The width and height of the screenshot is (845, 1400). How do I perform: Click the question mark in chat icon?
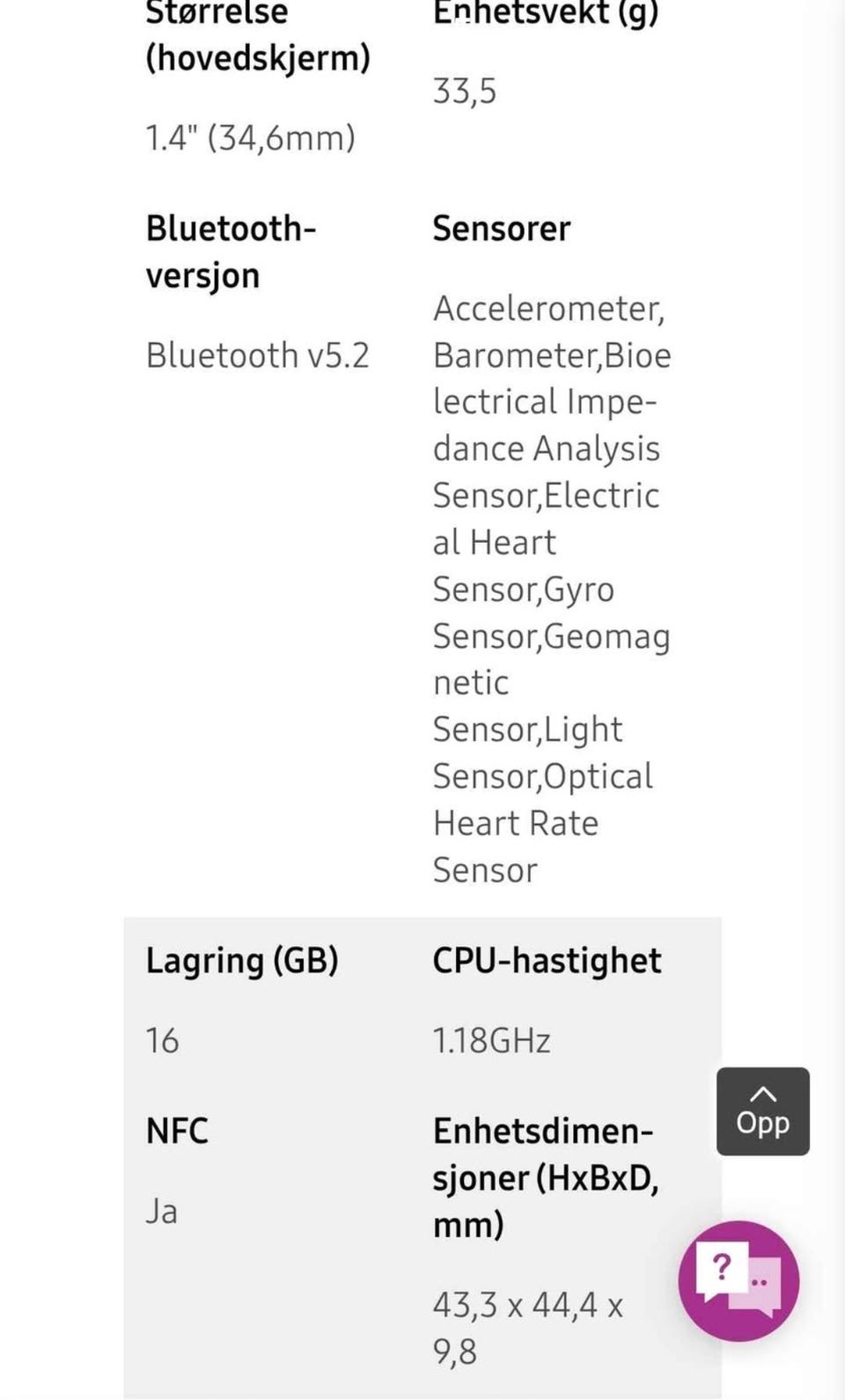(x=722, y=1267)
